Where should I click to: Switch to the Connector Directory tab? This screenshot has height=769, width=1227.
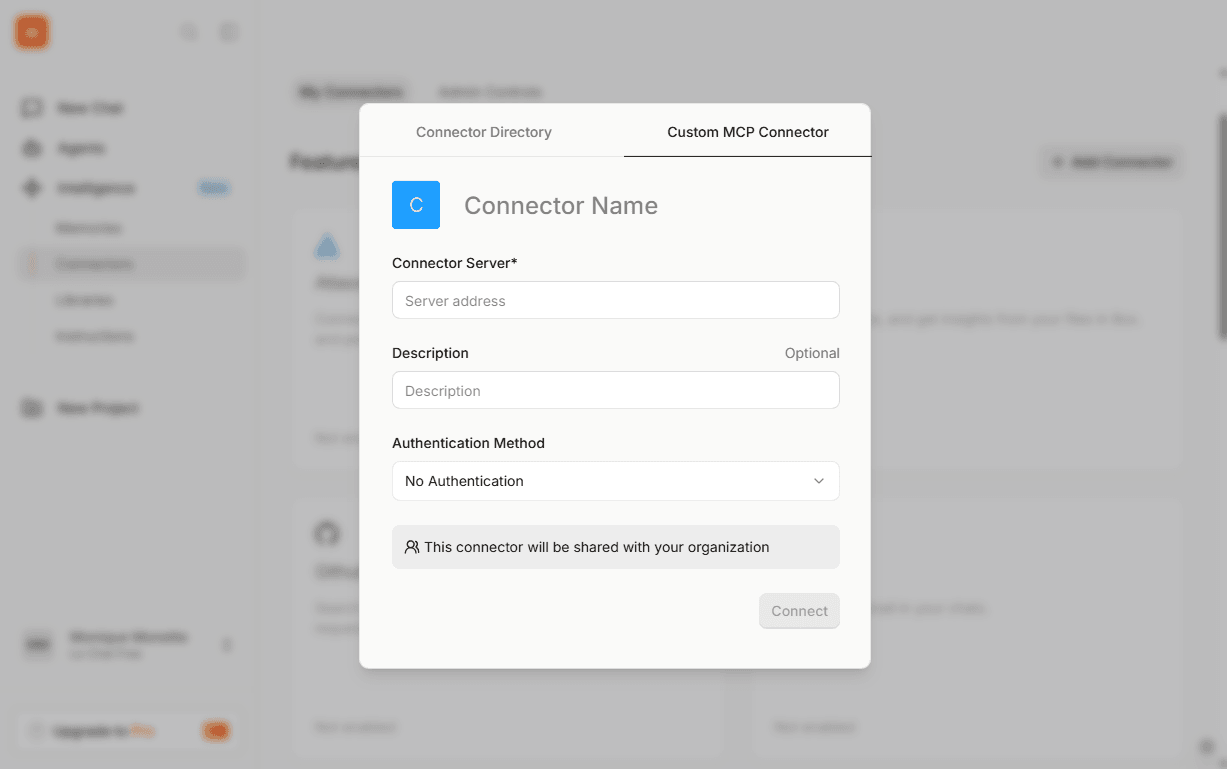(x=483, y=131)
